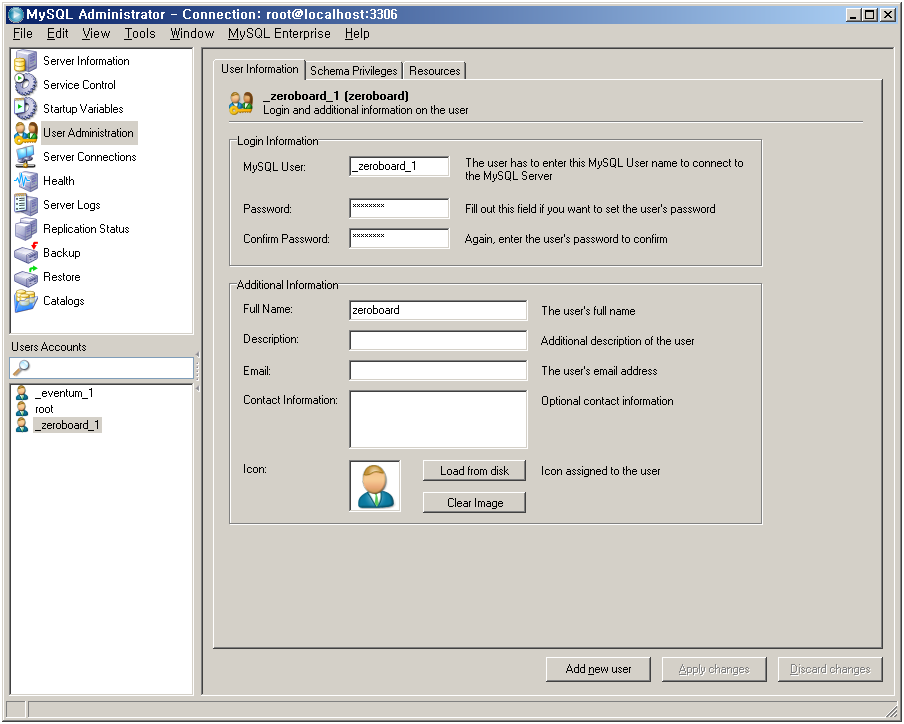Click the user header icon beside _zeroboard_1 title
Viewport: 904px width, 724px height.
coord(241,103)
